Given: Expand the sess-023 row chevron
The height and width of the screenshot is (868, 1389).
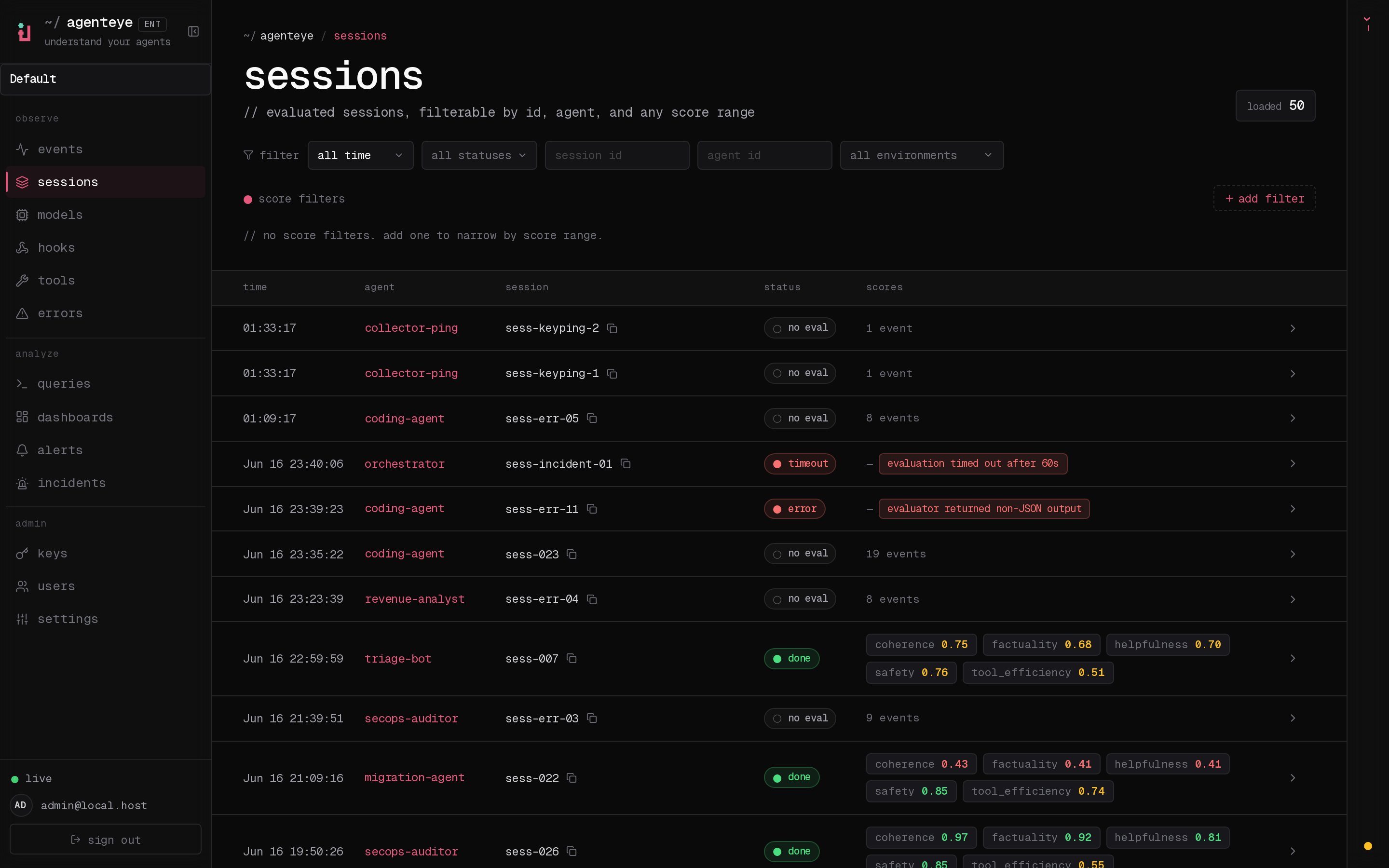Looking at the screenshot, I should 1293,554.
